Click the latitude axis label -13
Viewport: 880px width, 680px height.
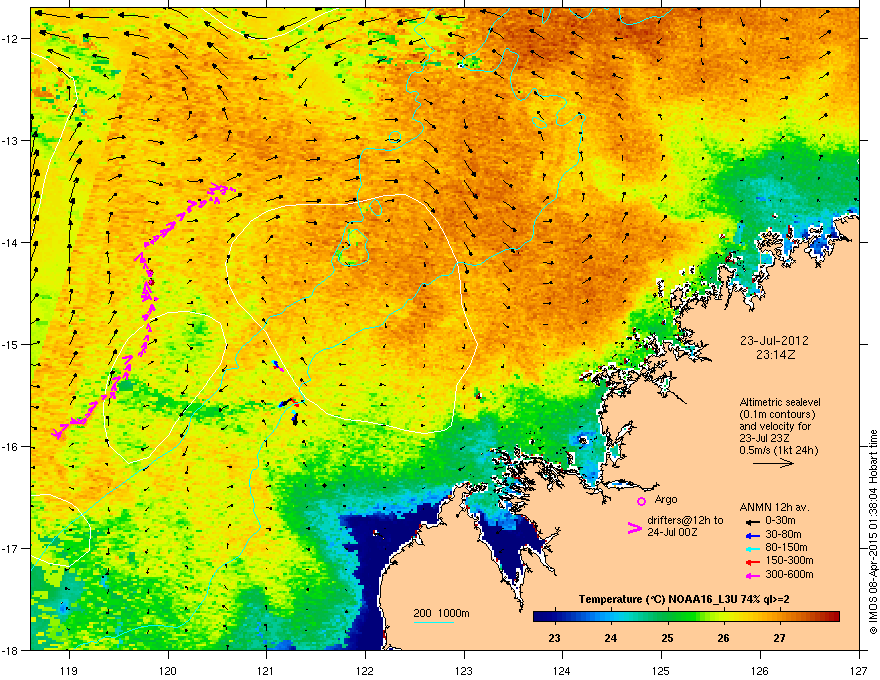11,141
